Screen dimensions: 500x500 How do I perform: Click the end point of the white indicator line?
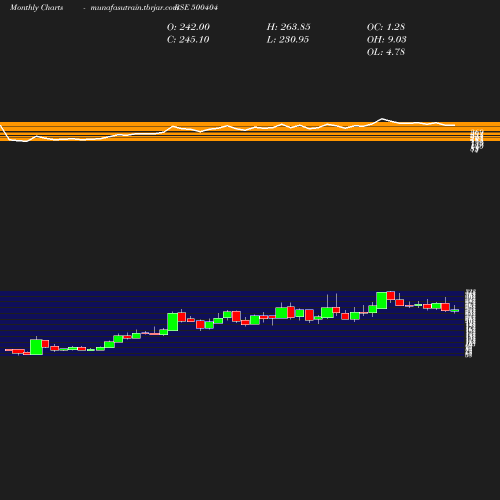[x=455, y=125]
